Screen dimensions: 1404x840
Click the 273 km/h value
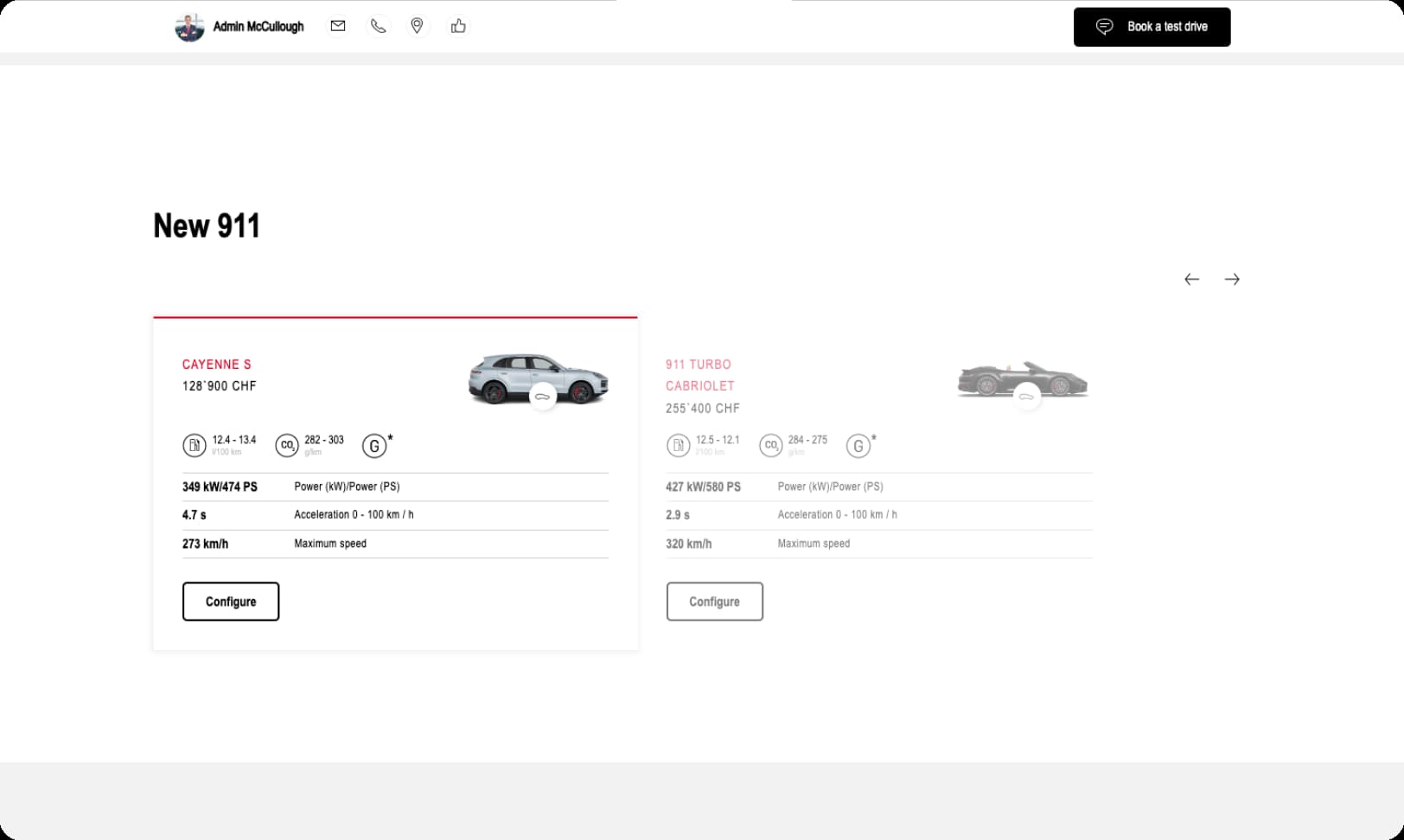[x=205, y=544]
